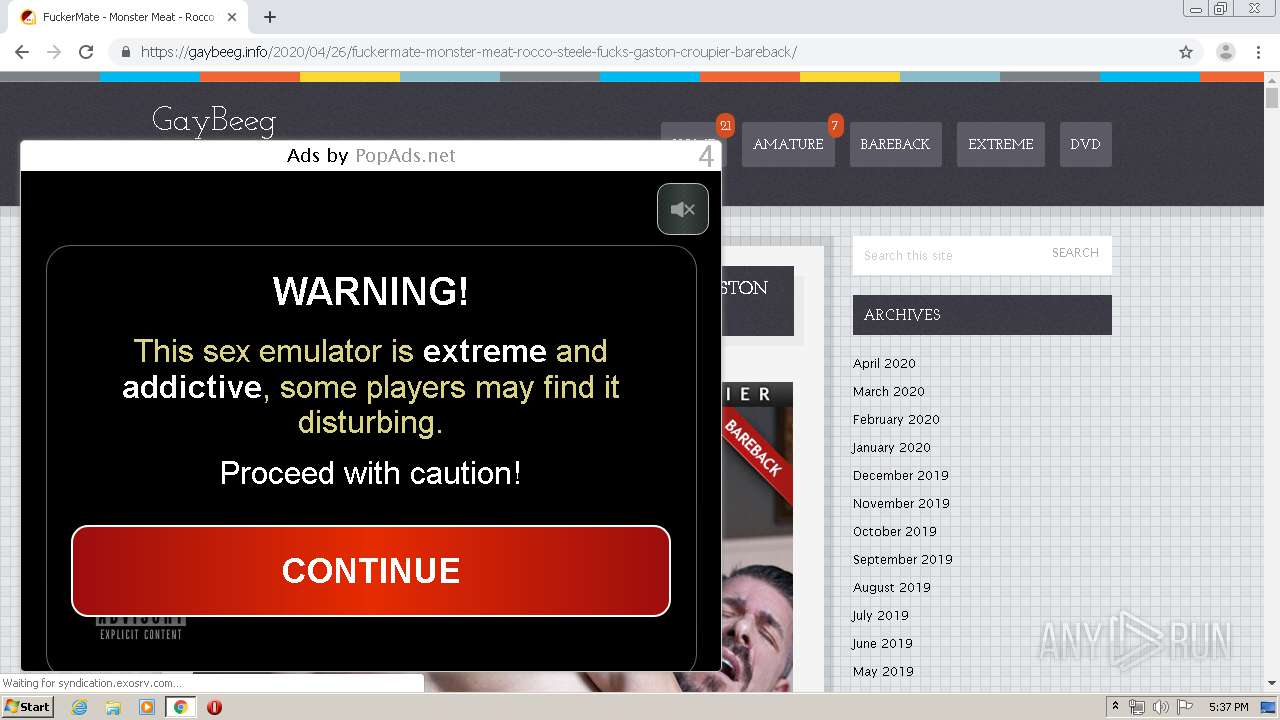Screen dimensions: 1280x720
Task: Open the folder icon in the taskbar
Action: [113, 707]
